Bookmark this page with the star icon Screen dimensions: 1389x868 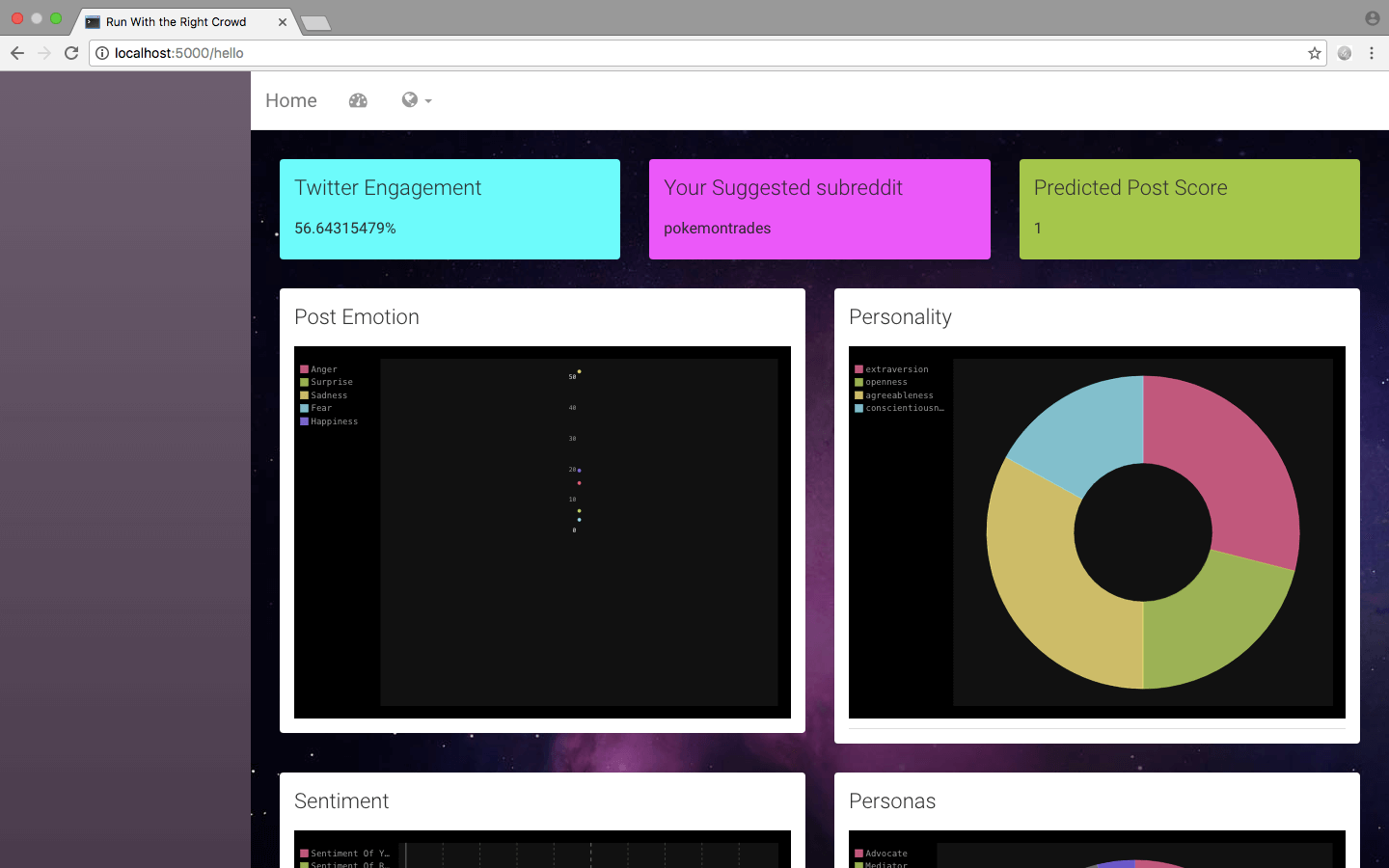(1314, 53)
